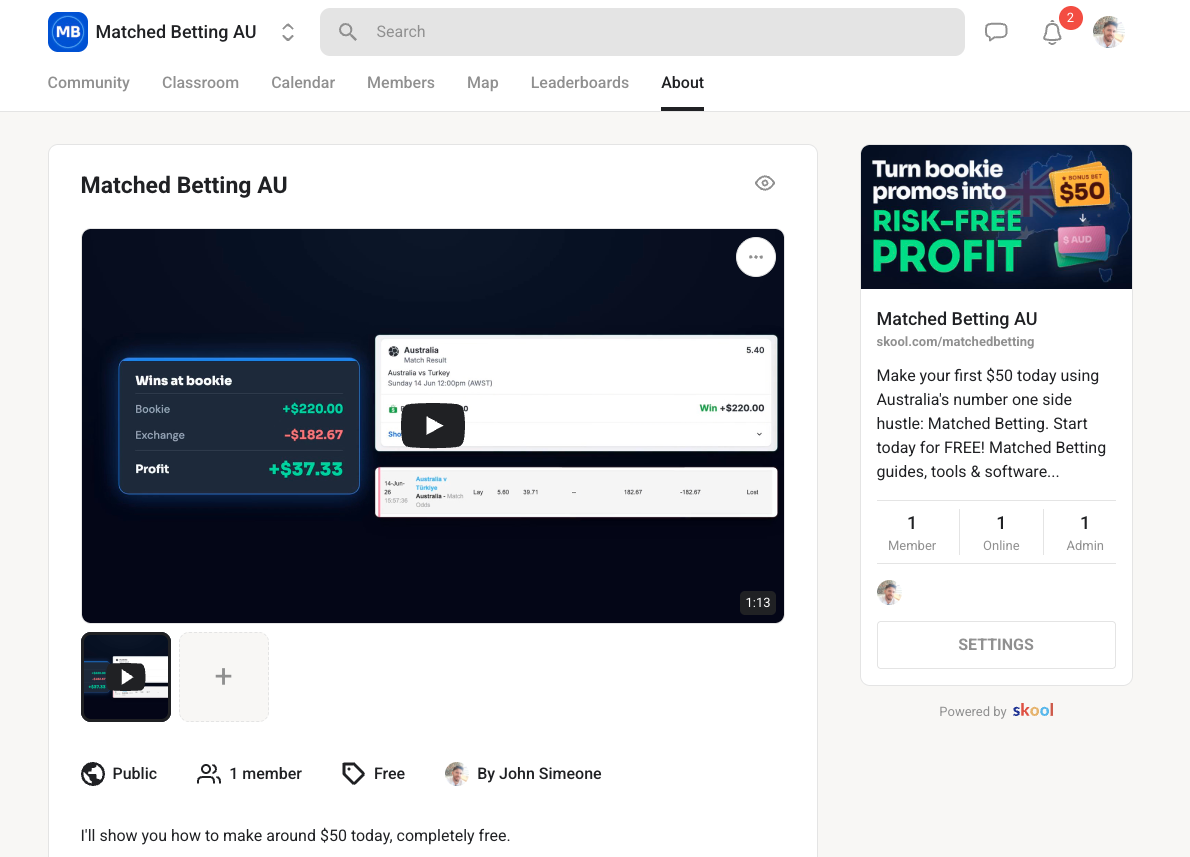
Task: Switch to the Classroom tab
Action: click(x=200, y=83)
